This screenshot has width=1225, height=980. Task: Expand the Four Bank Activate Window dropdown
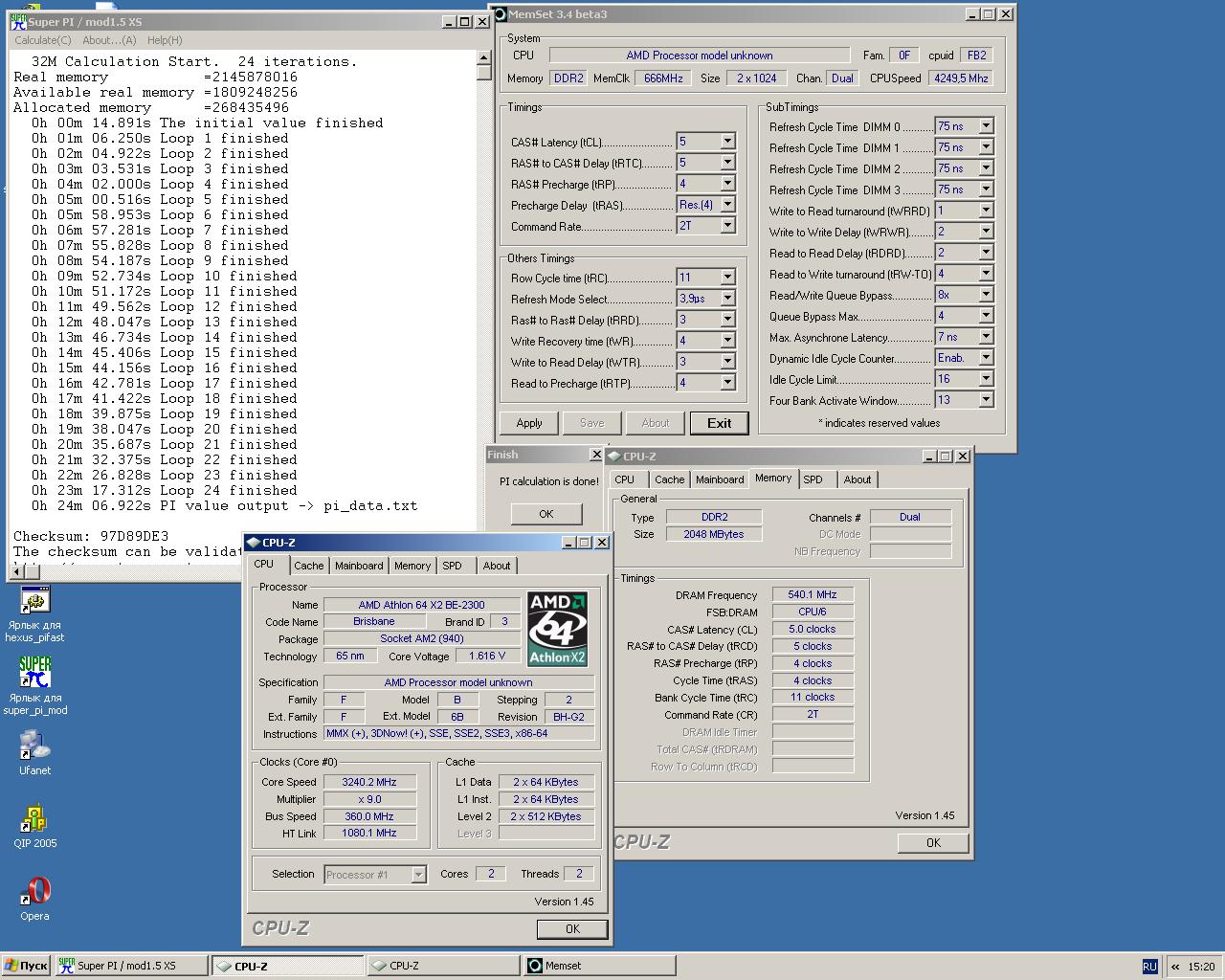point(986,400)
